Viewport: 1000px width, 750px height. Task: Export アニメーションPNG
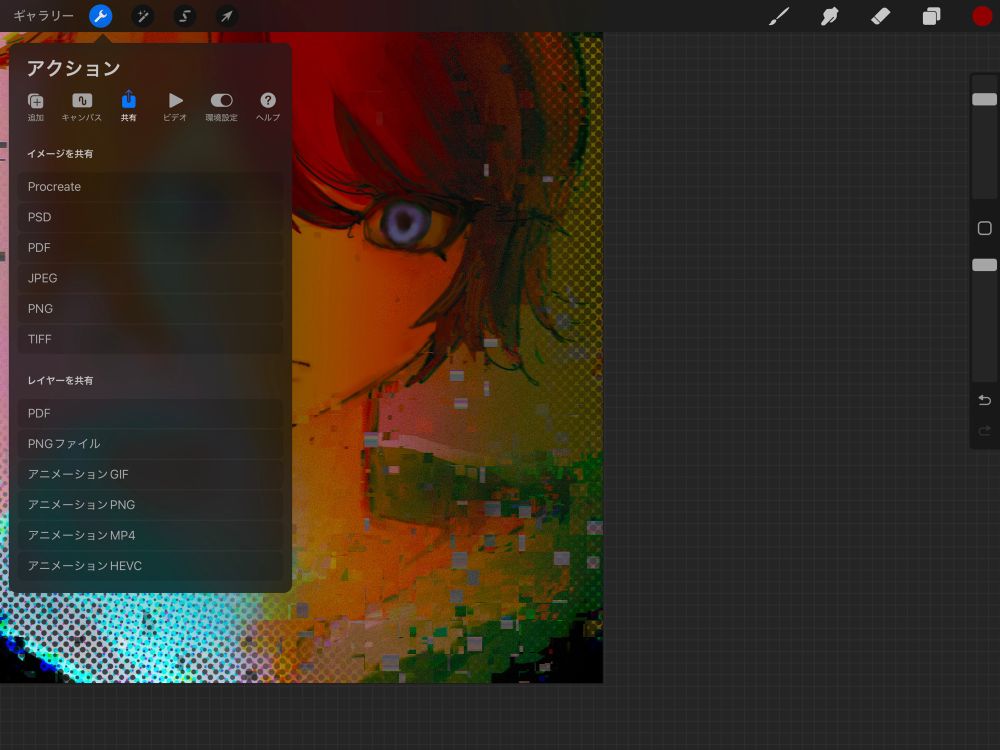click(150, 505)
